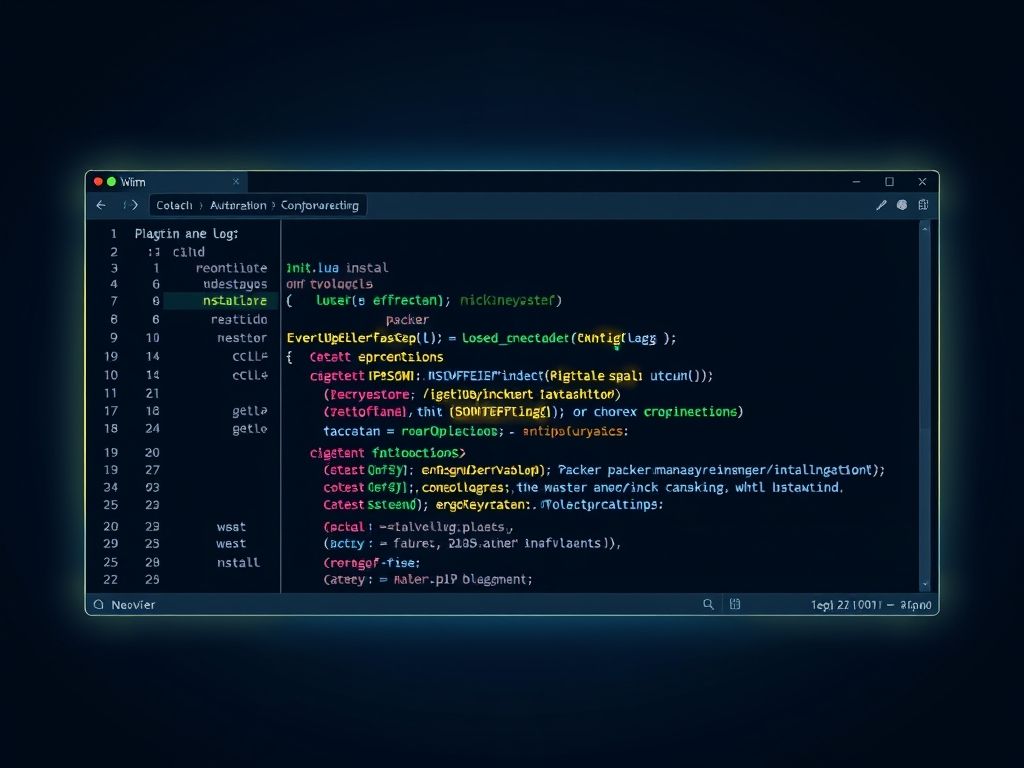Viewport: 1024px width, 768px height.
Task: Select Confonarecting in the breadcrumb path
Action: (x=323, y=205)
